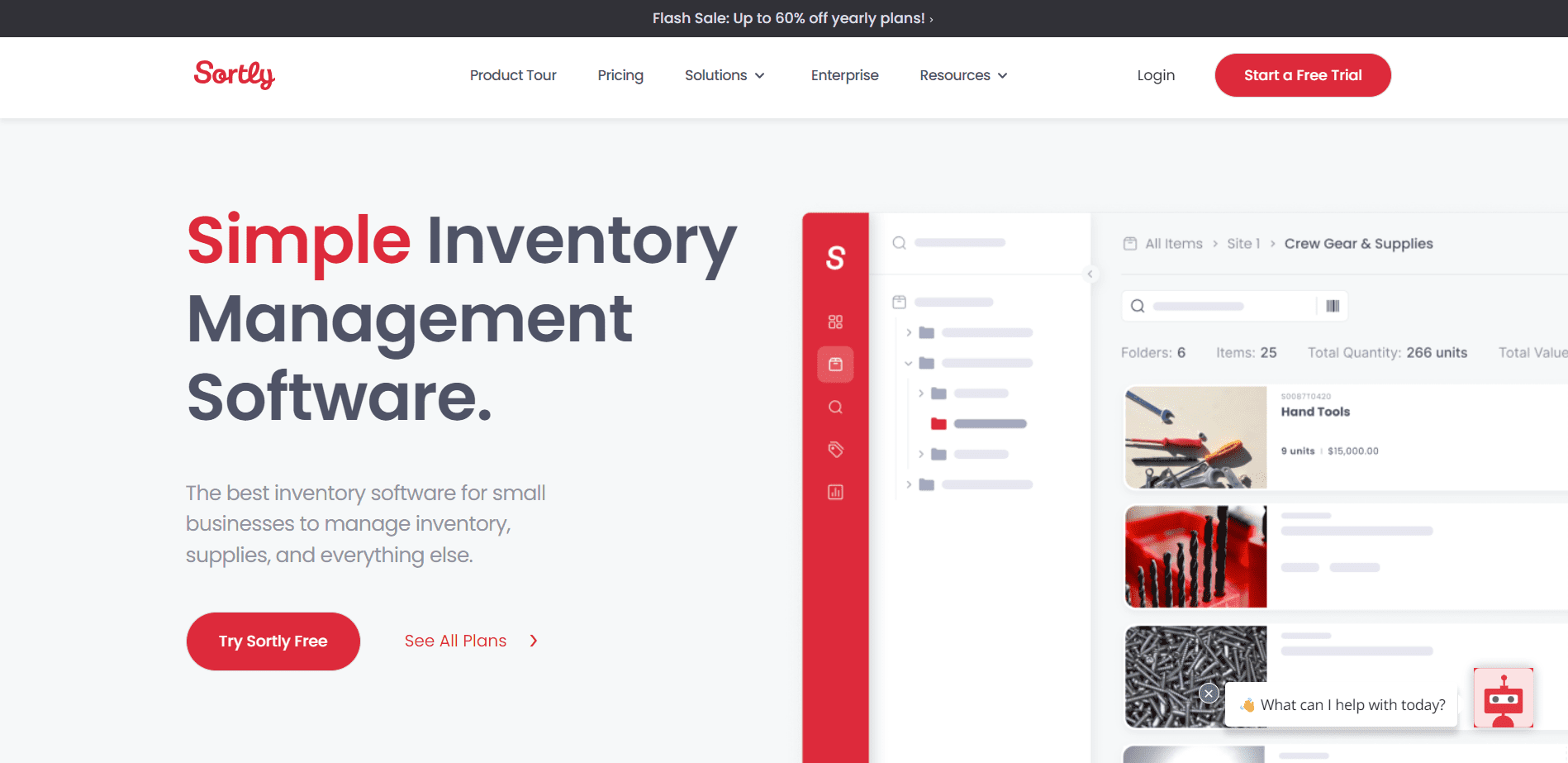Viewport: 1568px width, 763px height.
Task: Collapse the panel with the left-pointing chevron
Action: tap(1090, 274)
